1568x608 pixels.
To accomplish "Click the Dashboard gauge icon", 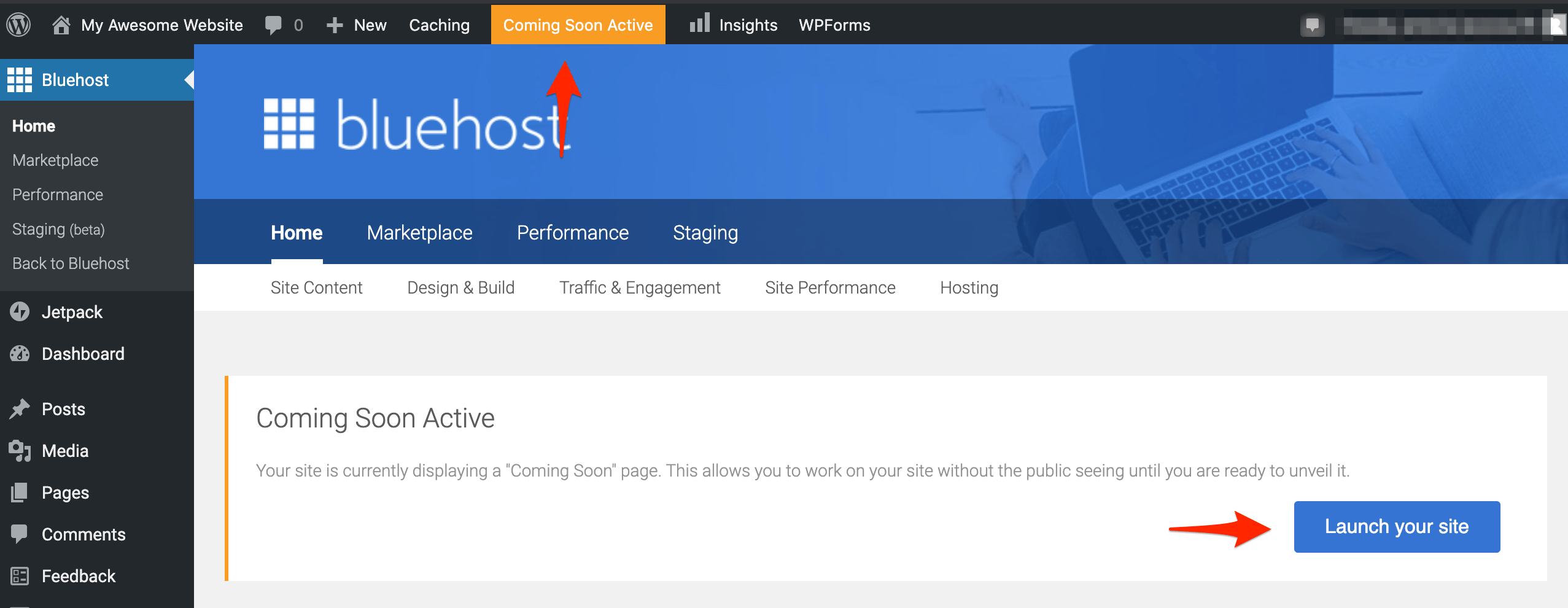I will 20,354.
